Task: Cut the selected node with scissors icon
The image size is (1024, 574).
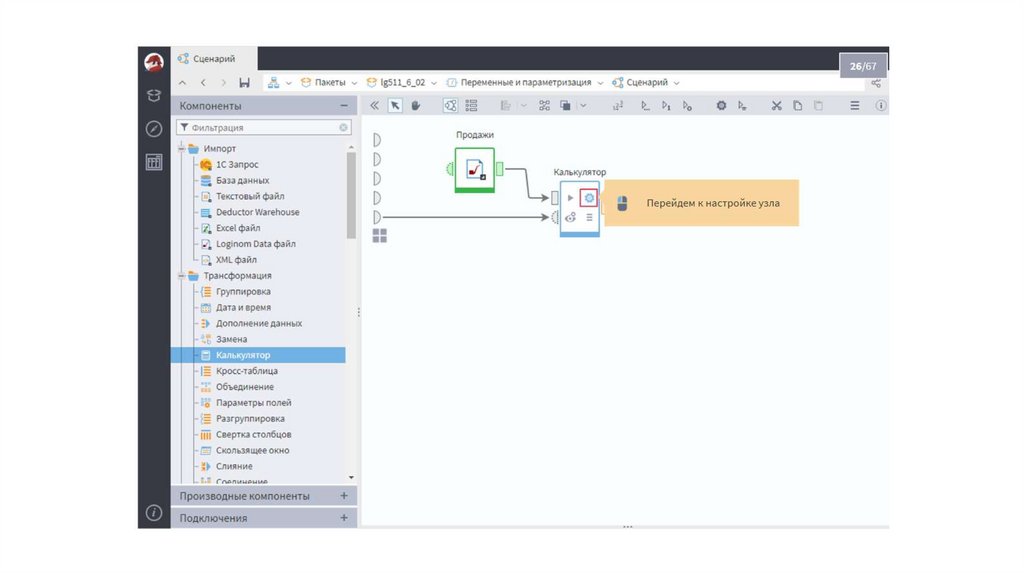Action: pyautogui.click(x=776, y=105)
